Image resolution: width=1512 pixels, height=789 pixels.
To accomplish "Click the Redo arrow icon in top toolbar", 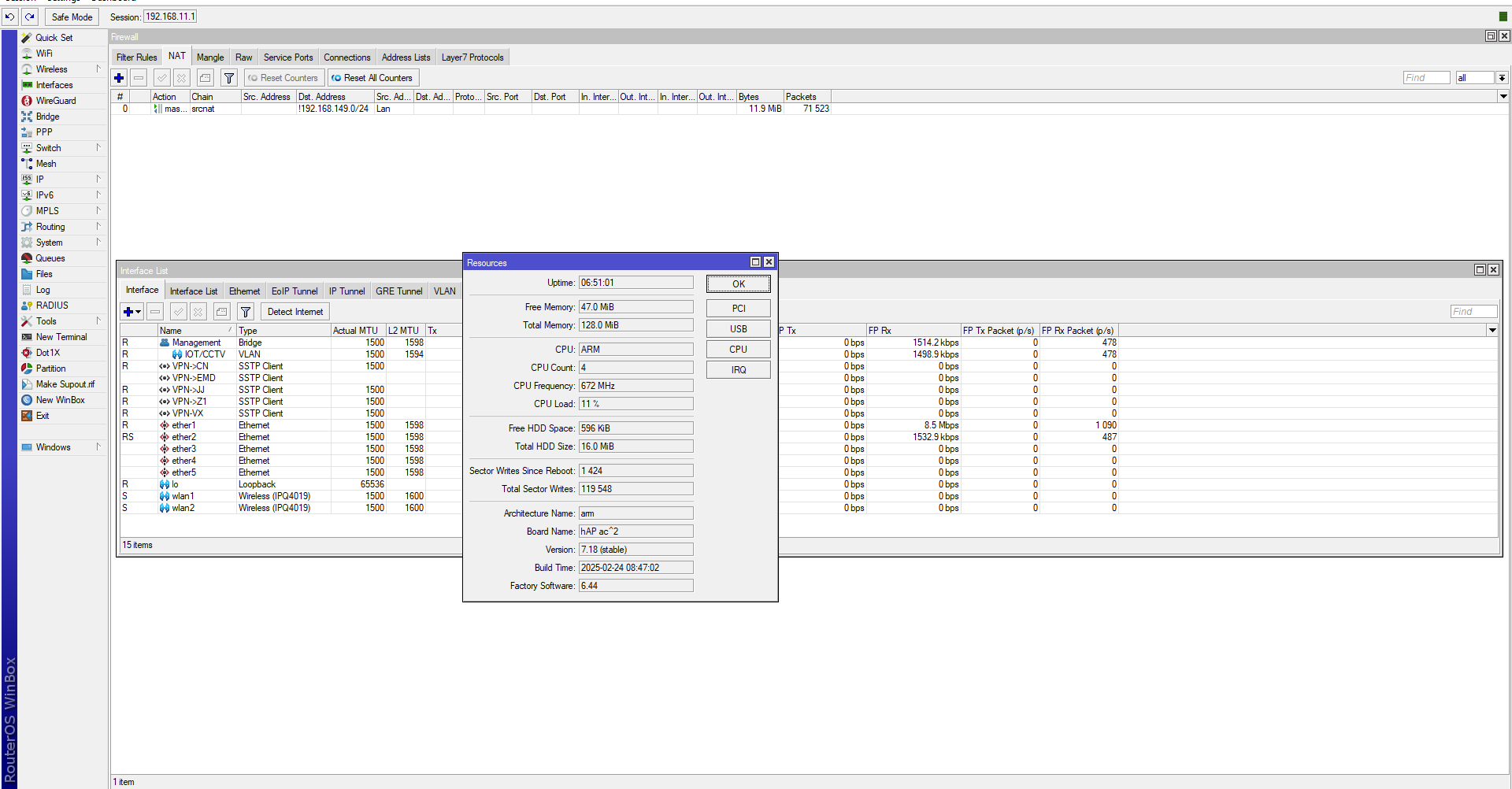I will pyautogui.click(x=30, y=17).
